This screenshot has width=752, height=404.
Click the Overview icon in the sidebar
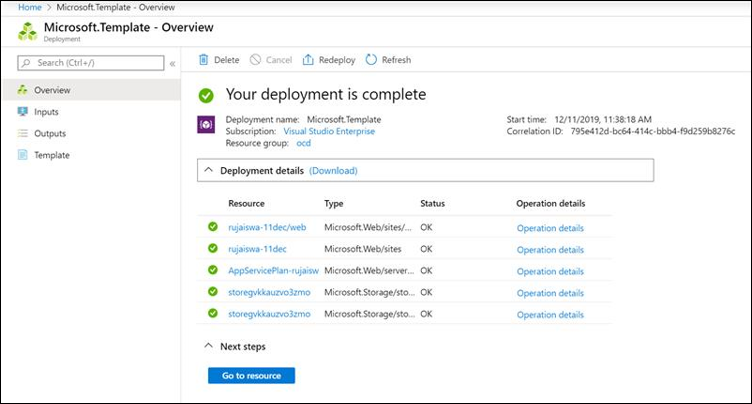pos(22,90)
